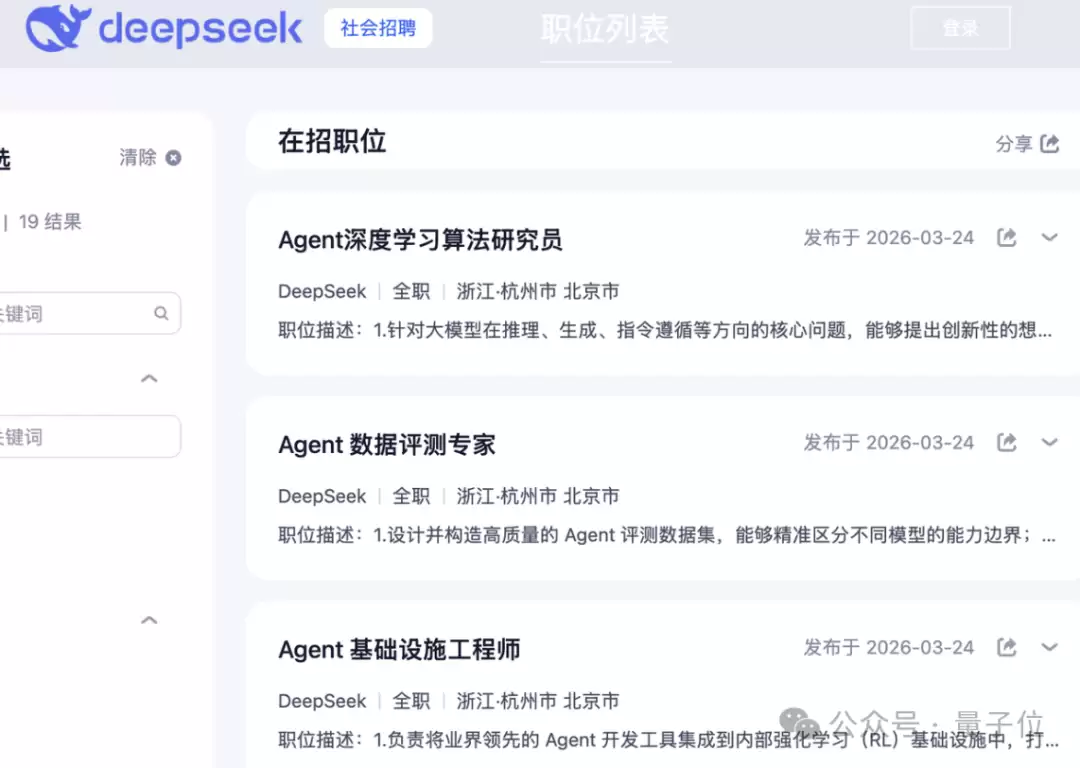1080x768 pixels.
Task: Open the Agent 数据评测专家 job posting
Action: 386,444
